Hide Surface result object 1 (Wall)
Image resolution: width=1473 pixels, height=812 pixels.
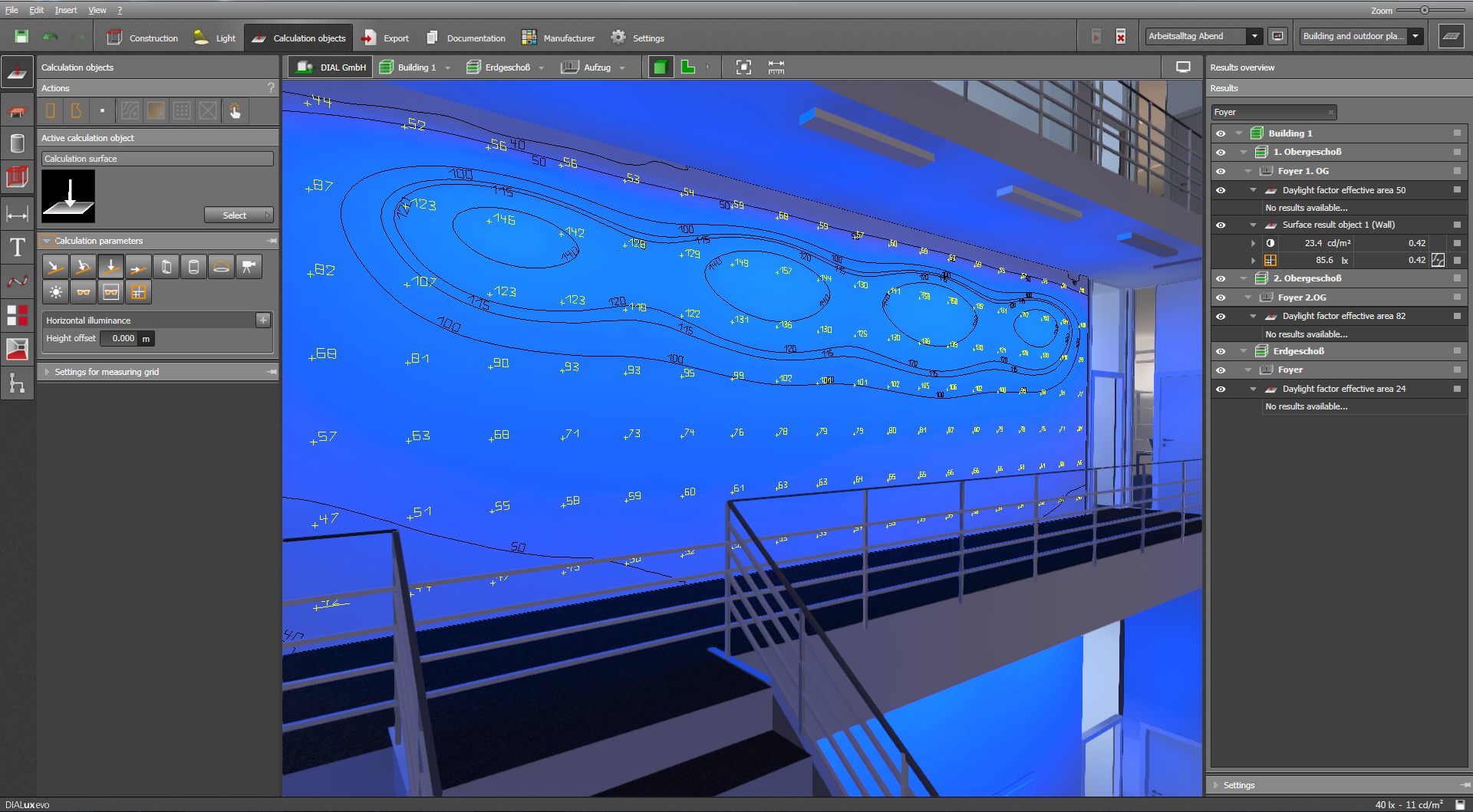1221,225
